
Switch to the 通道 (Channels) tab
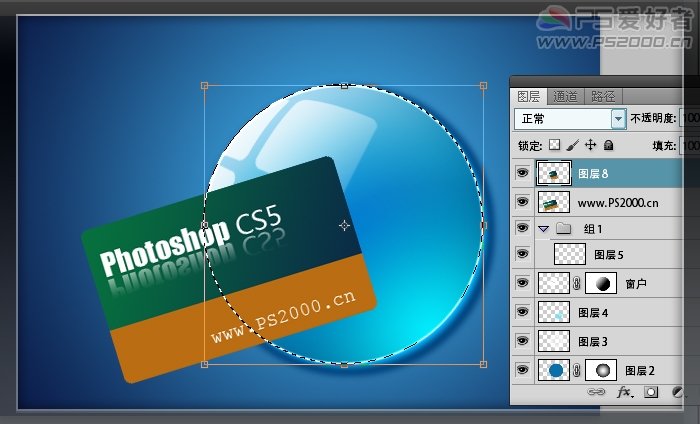(x=565, y=96)
